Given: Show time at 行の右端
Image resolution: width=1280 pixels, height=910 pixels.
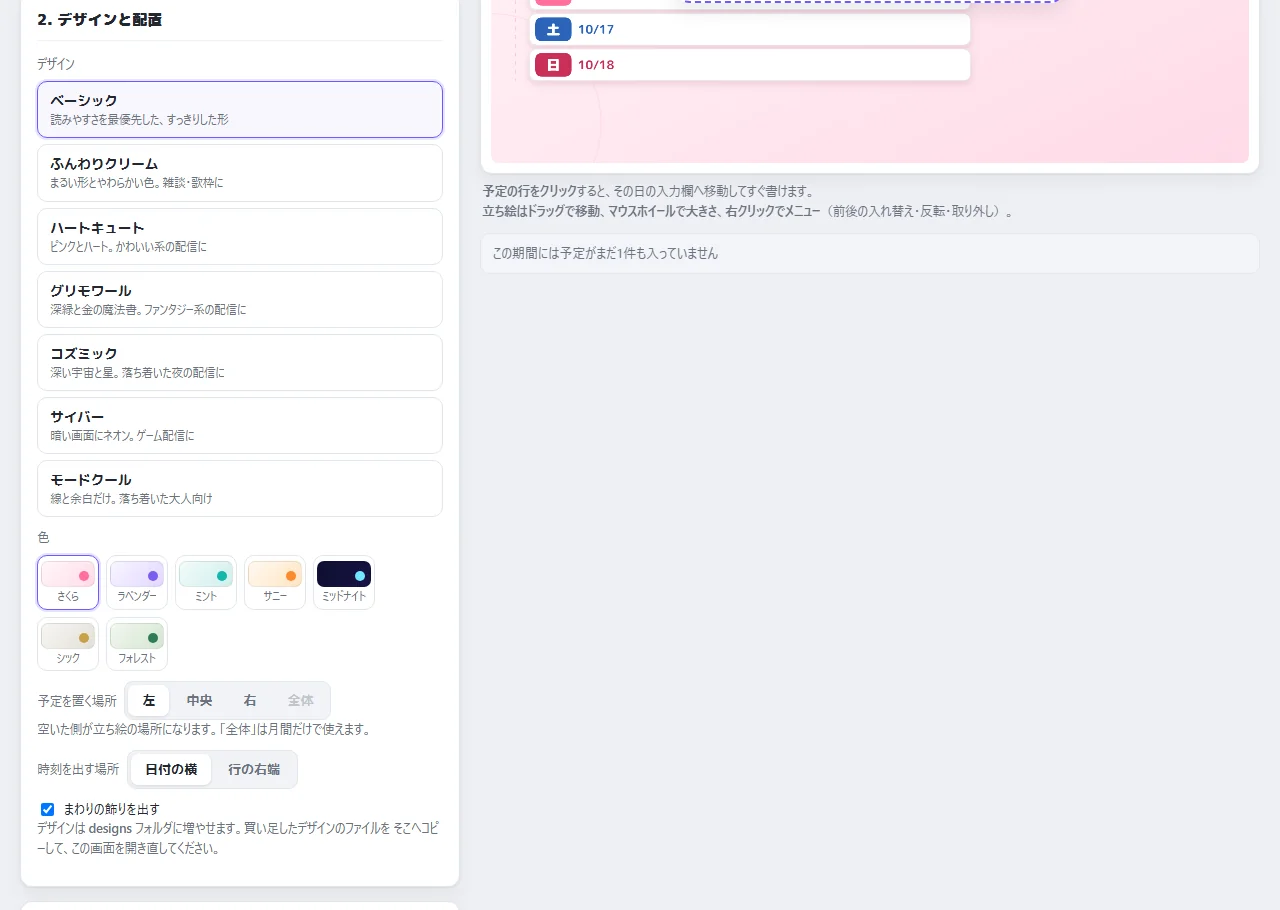Looking at the screenshot, I should (254, 769).
